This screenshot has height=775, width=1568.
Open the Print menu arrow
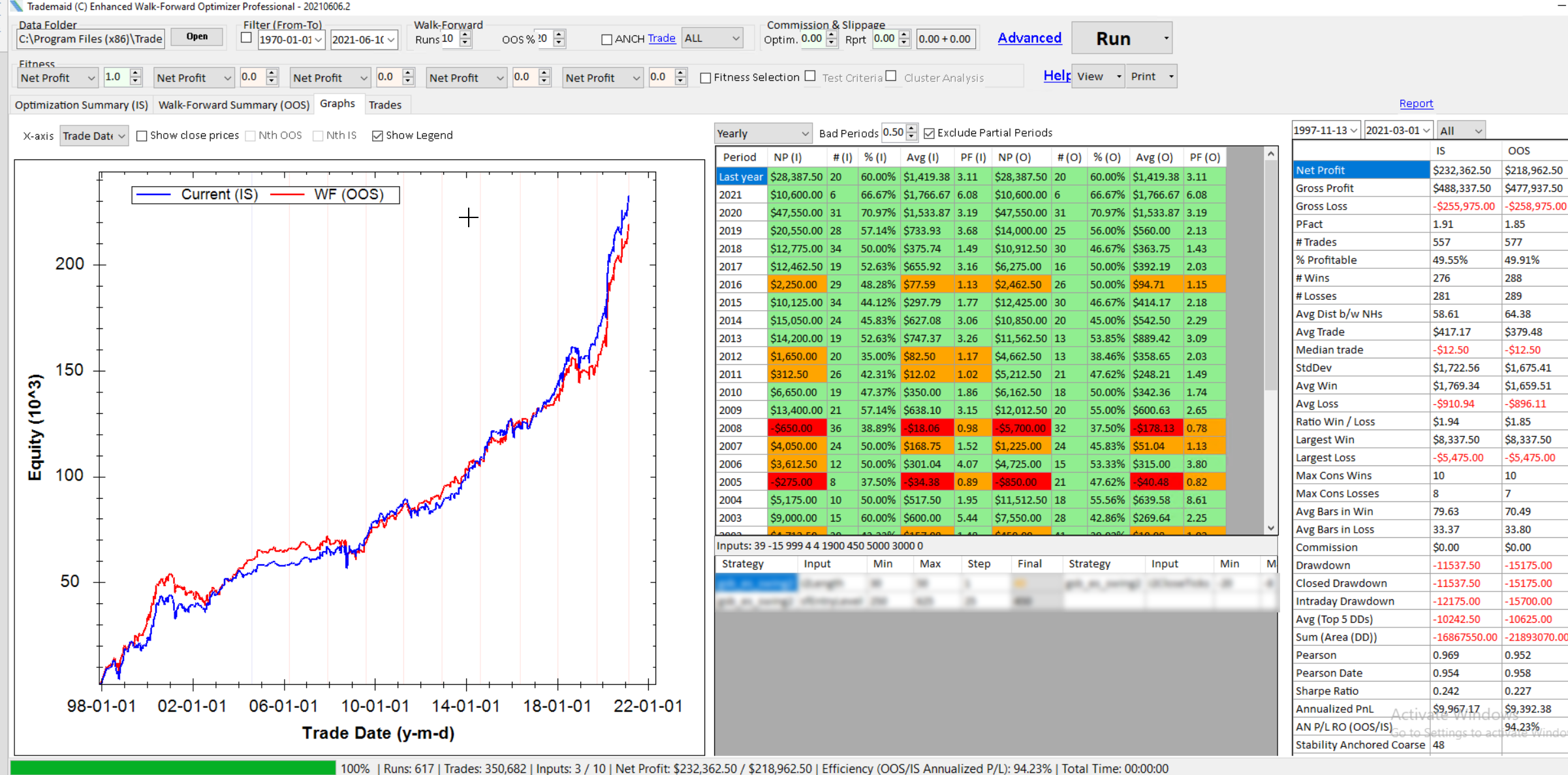1170,77
